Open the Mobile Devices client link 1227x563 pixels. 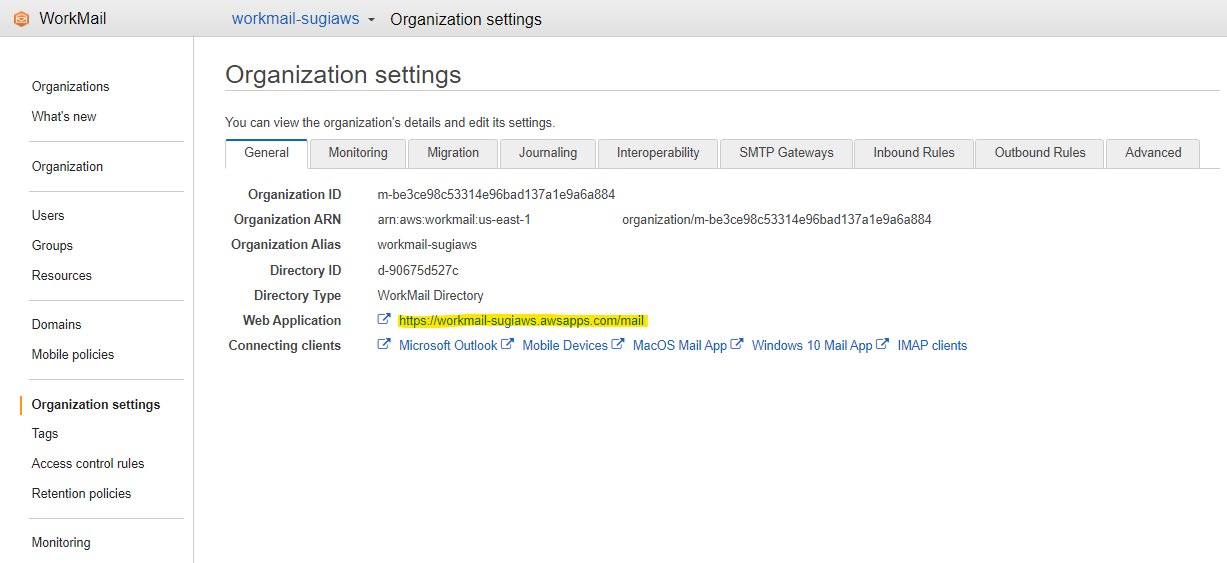(565, 345)
